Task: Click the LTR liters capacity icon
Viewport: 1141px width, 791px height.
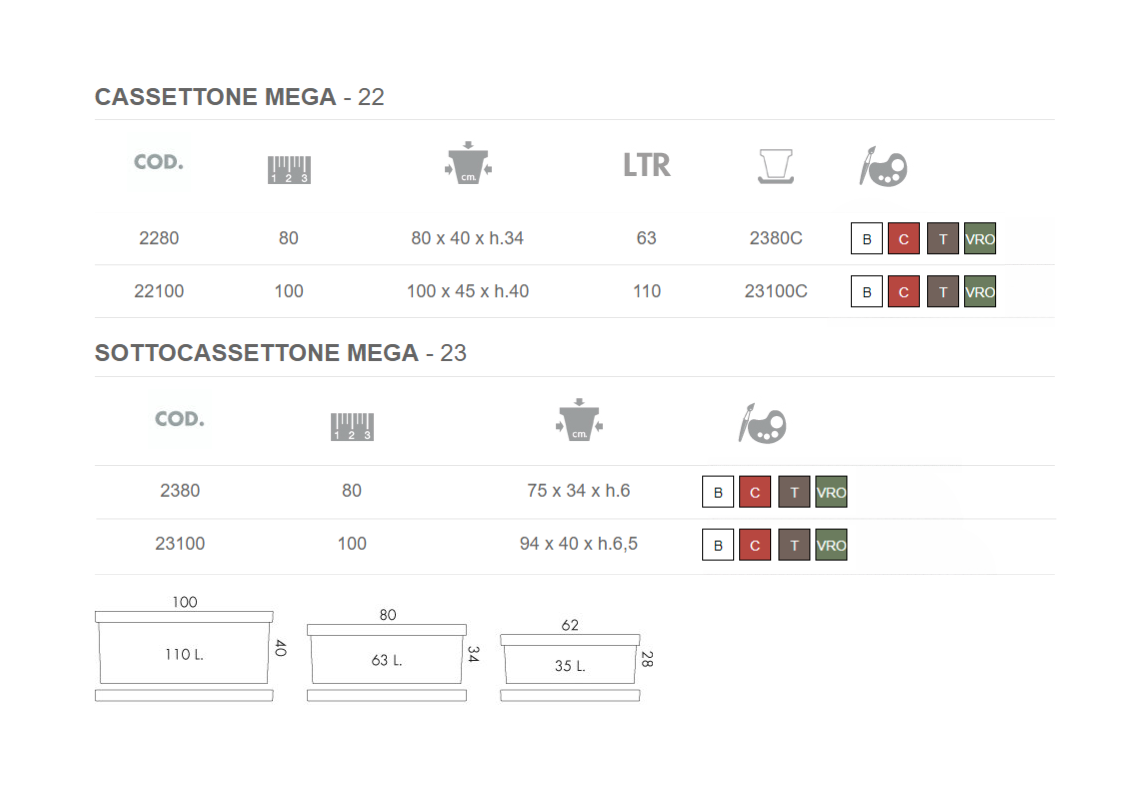Action: click(646, 165)
